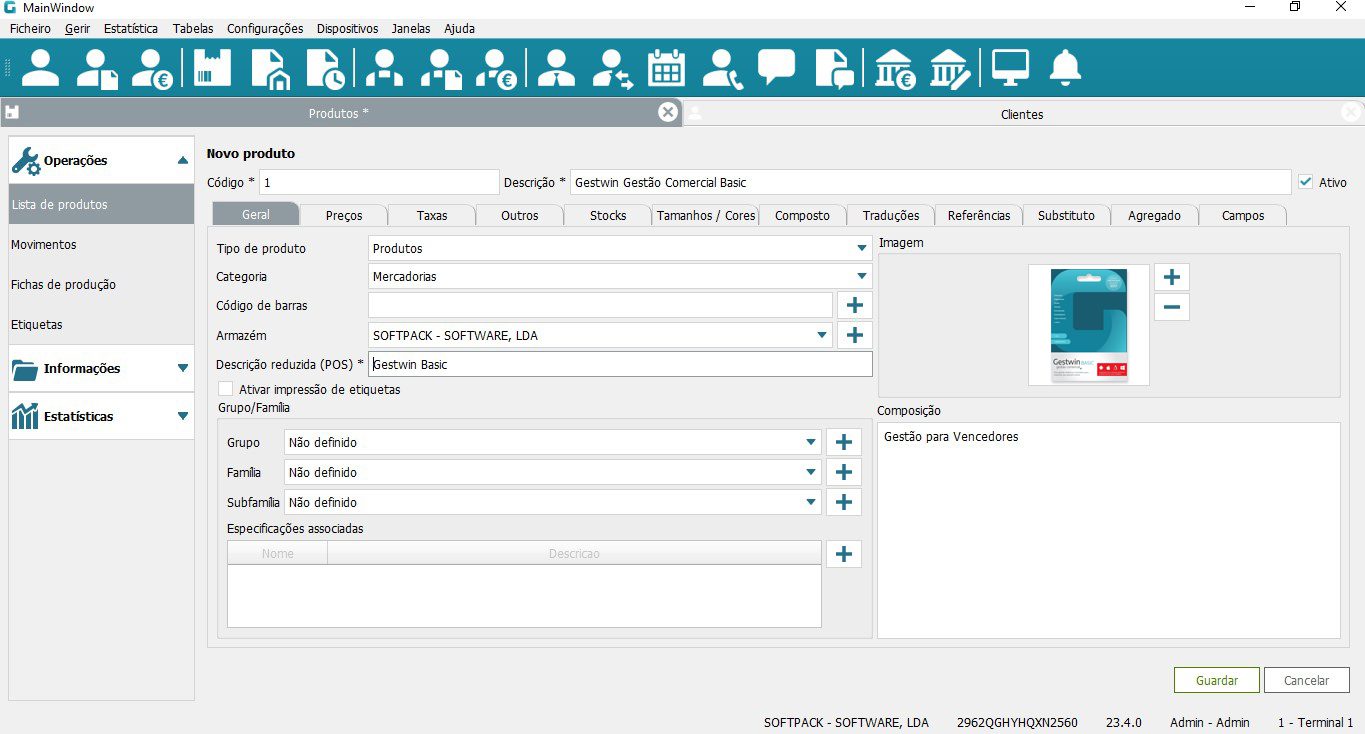Add a new Família with plus button
1365x734 pixels.
tap(844, 472)
